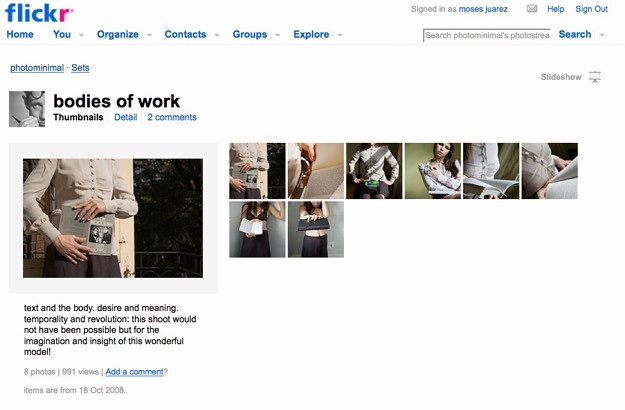Click the Flickr logo
Screen dimensions: 625x410
coord(39,13)
